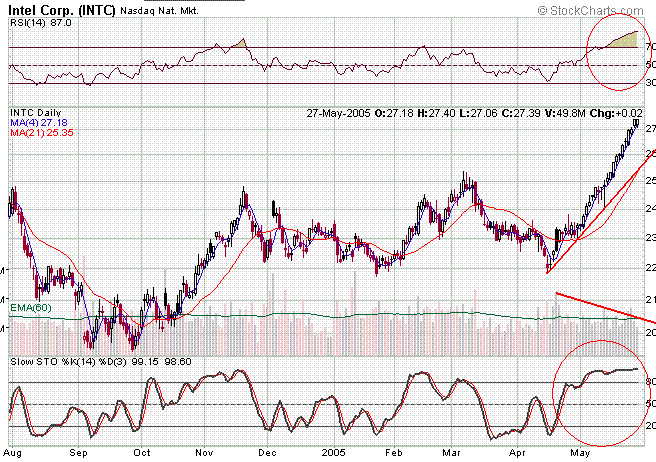Click the 'Apr' month axis label

517,453
